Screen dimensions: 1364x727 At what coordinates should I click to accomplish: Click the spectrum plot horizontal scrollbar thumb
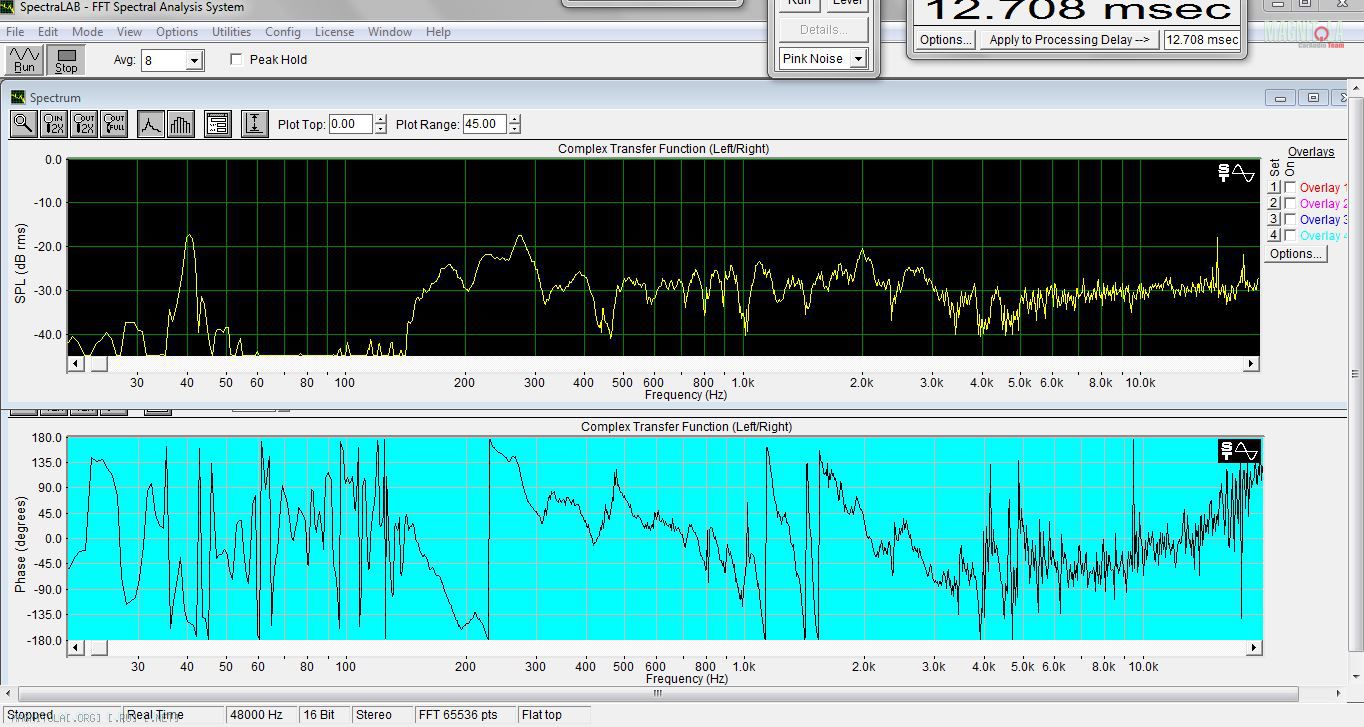[x=98, y=364]
